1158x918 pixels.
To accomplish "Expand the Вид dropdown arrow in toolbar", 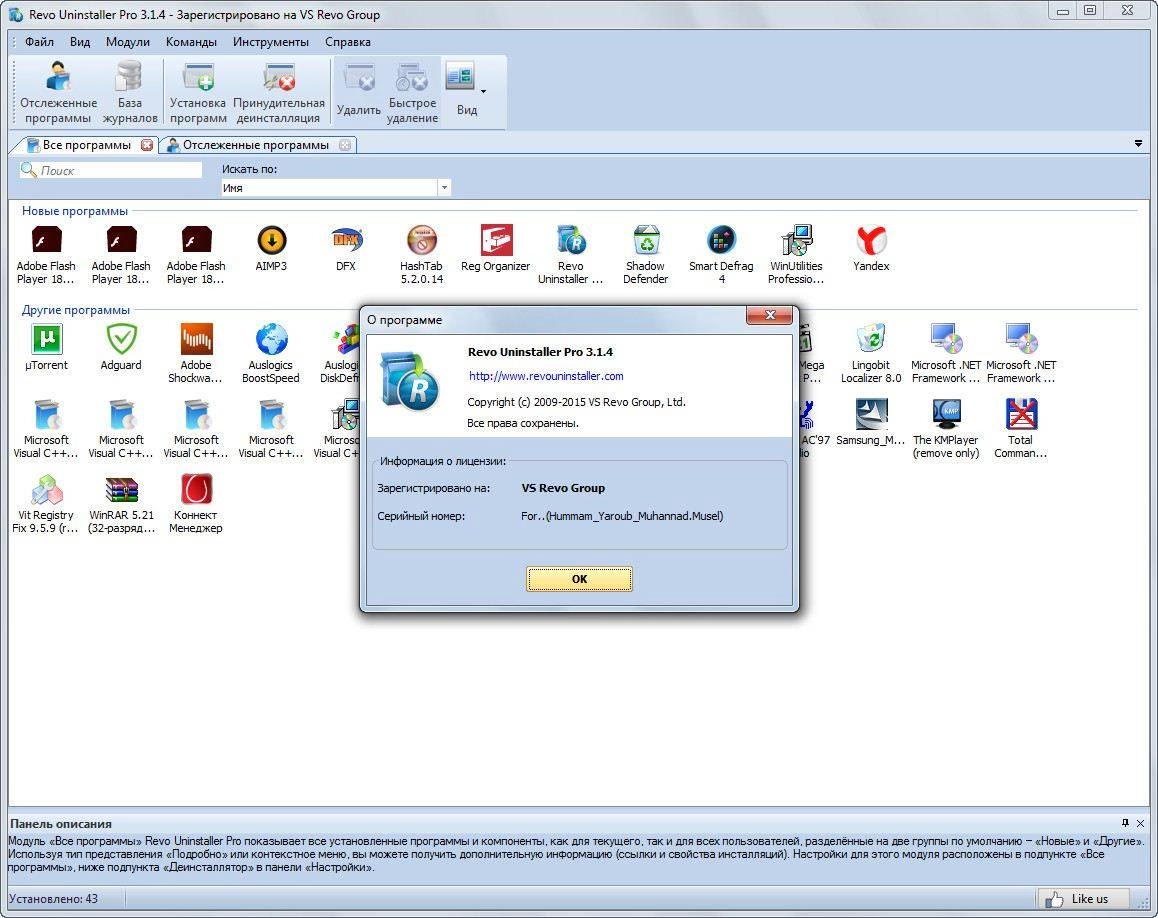I will (484, 92).
